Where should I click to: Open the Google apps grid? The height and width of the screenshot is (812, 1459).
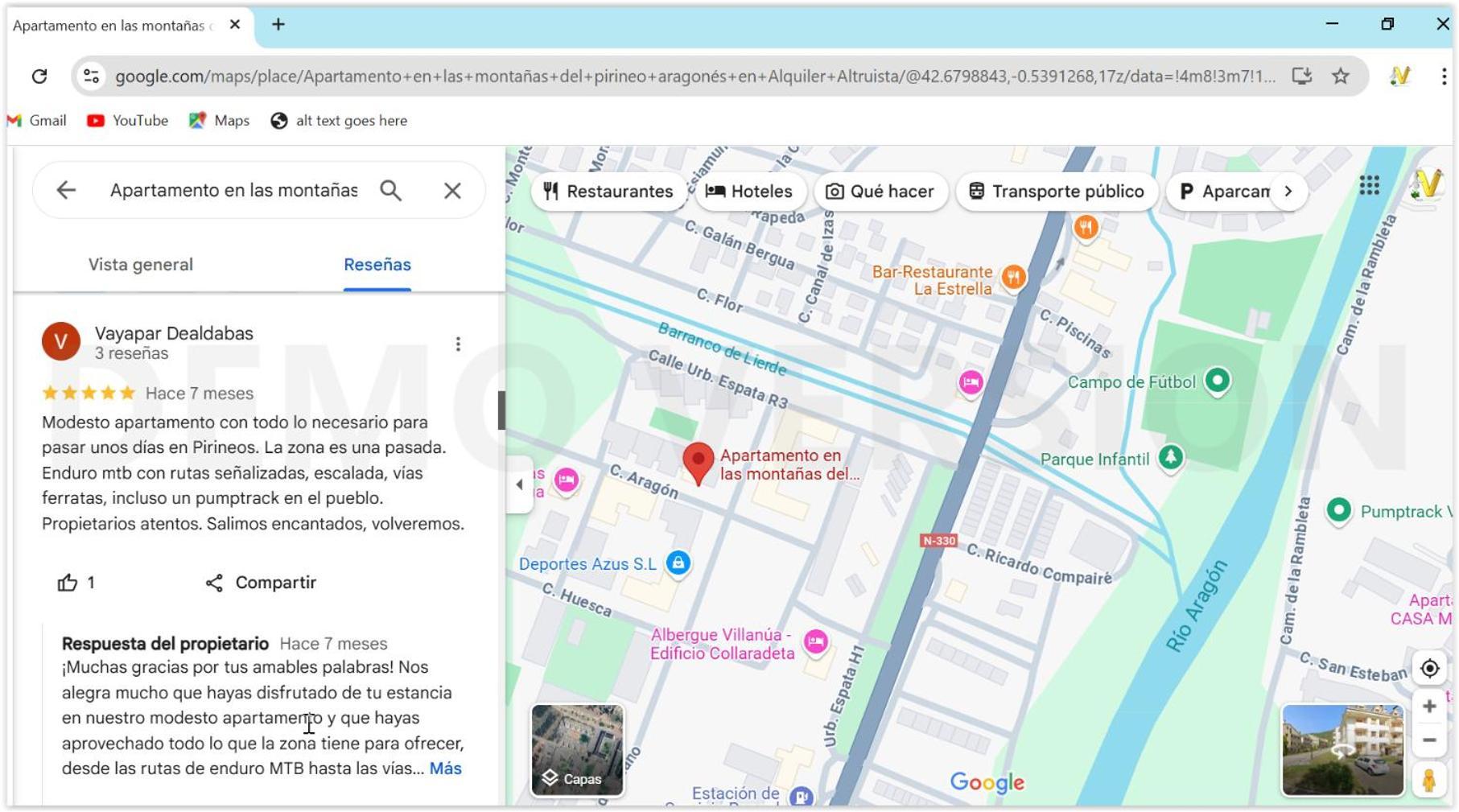tap(1370, 186)
